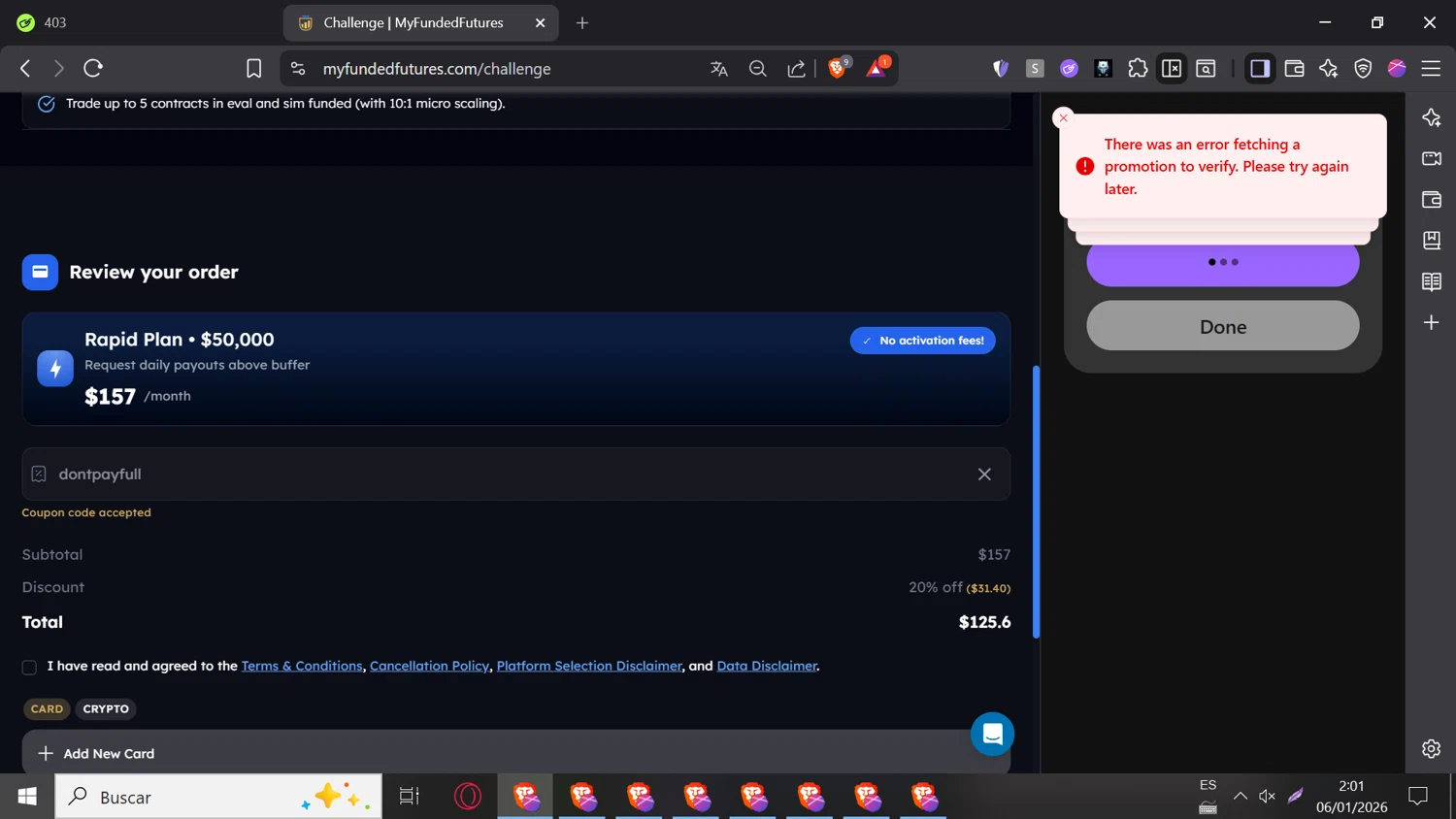Open Windows Task View
The height and width of the screenshot is (819, 1456).
click(410, 797)
